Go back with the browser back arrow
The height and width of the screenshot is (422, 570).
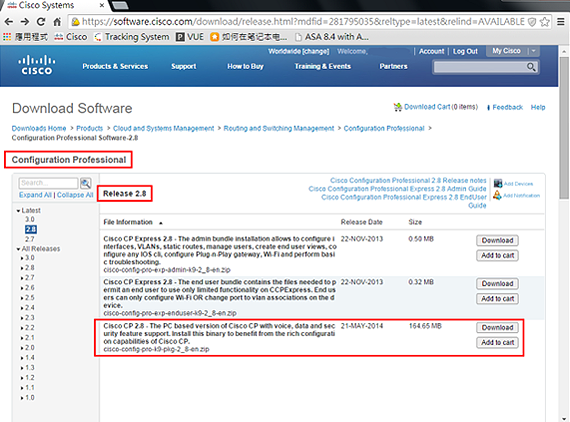tap(9, 22)
